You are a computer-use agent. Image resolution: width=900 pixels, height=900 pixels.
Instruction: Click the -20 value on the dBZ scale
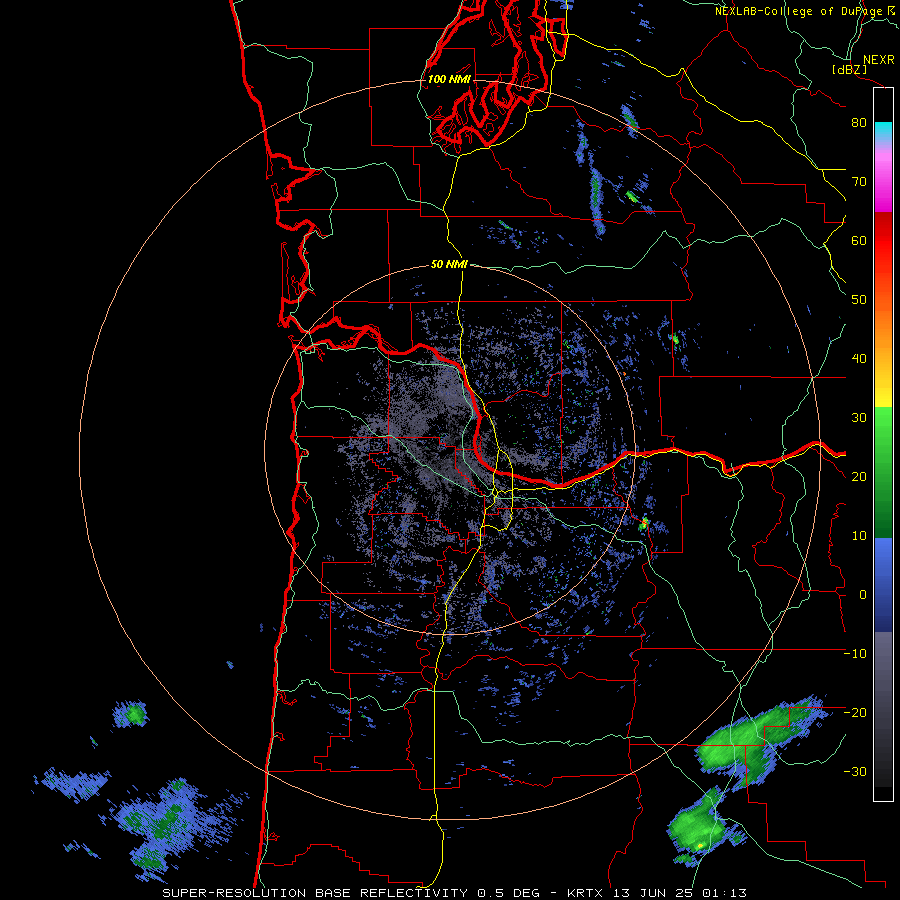[x=855, y=712]
